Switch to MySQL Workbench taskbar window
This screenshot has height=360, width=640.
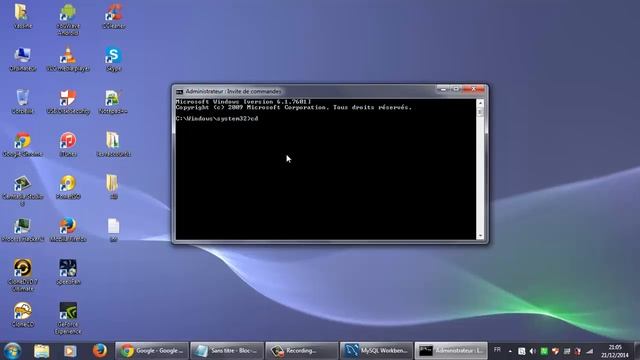[376, 351]
